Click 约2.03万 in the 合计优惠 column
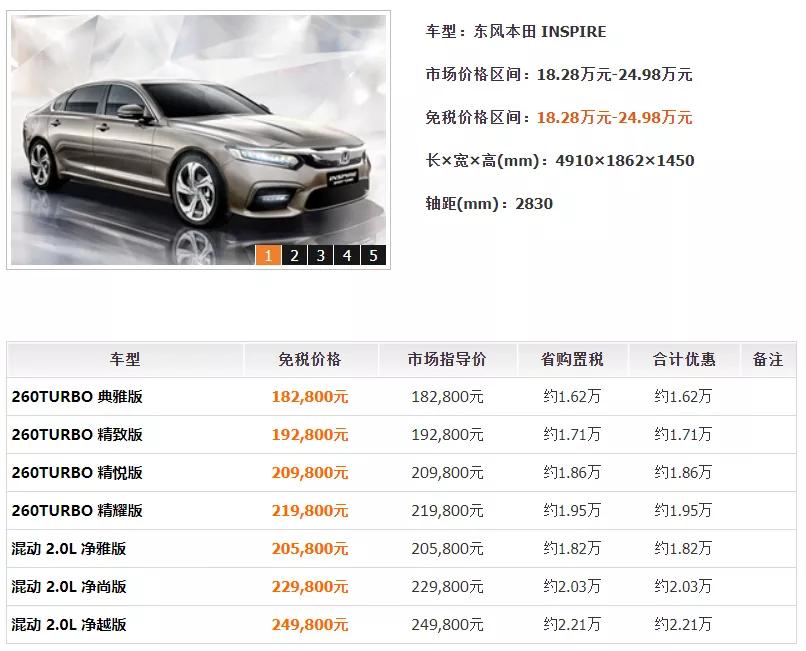The height and width of the screenshot is (651, 806). [683, 587]
